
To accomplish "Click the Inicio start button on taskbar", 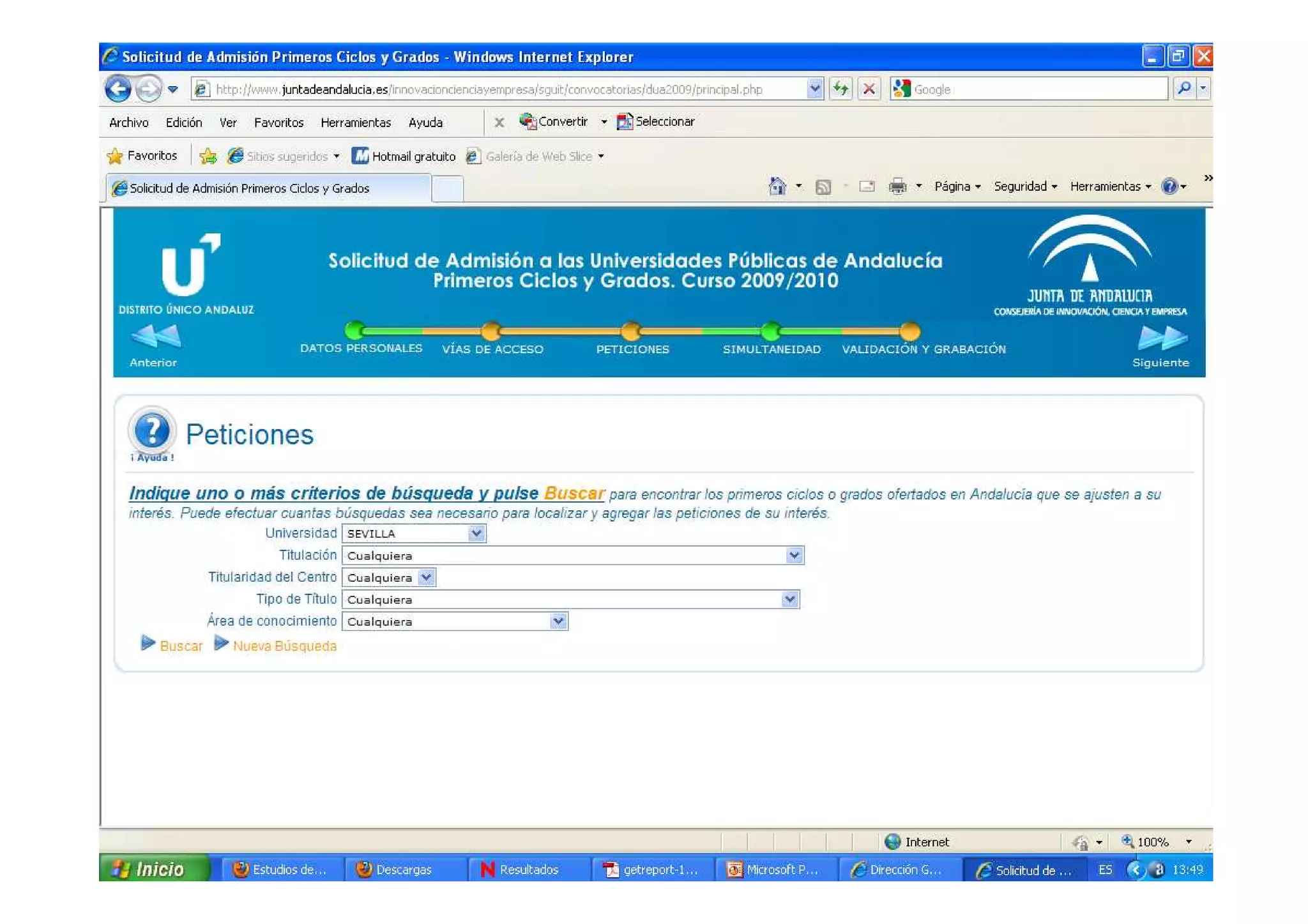I will click(x=153, y=869).
